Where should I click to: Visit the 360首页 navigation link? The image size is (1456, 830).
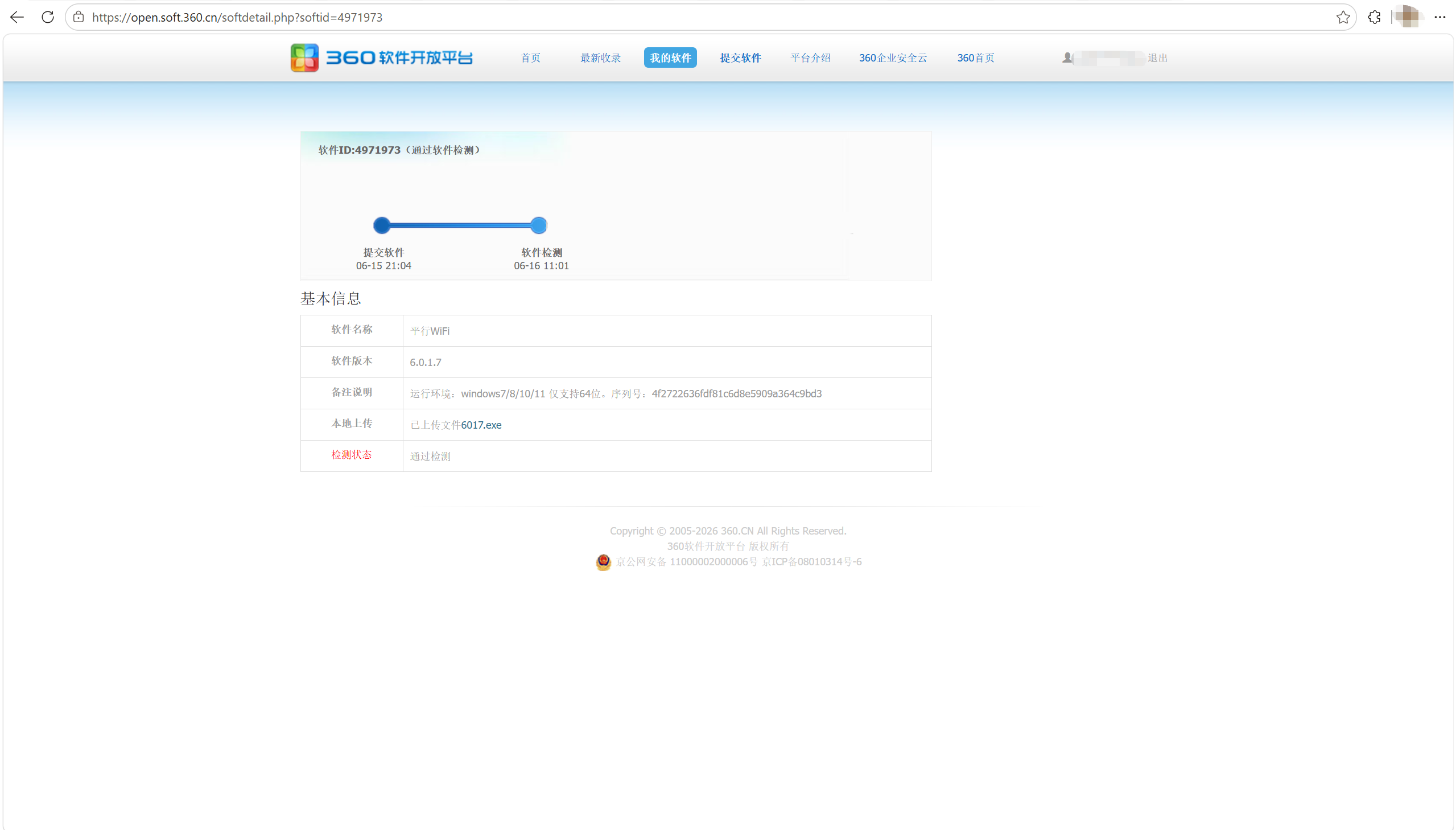975,57
